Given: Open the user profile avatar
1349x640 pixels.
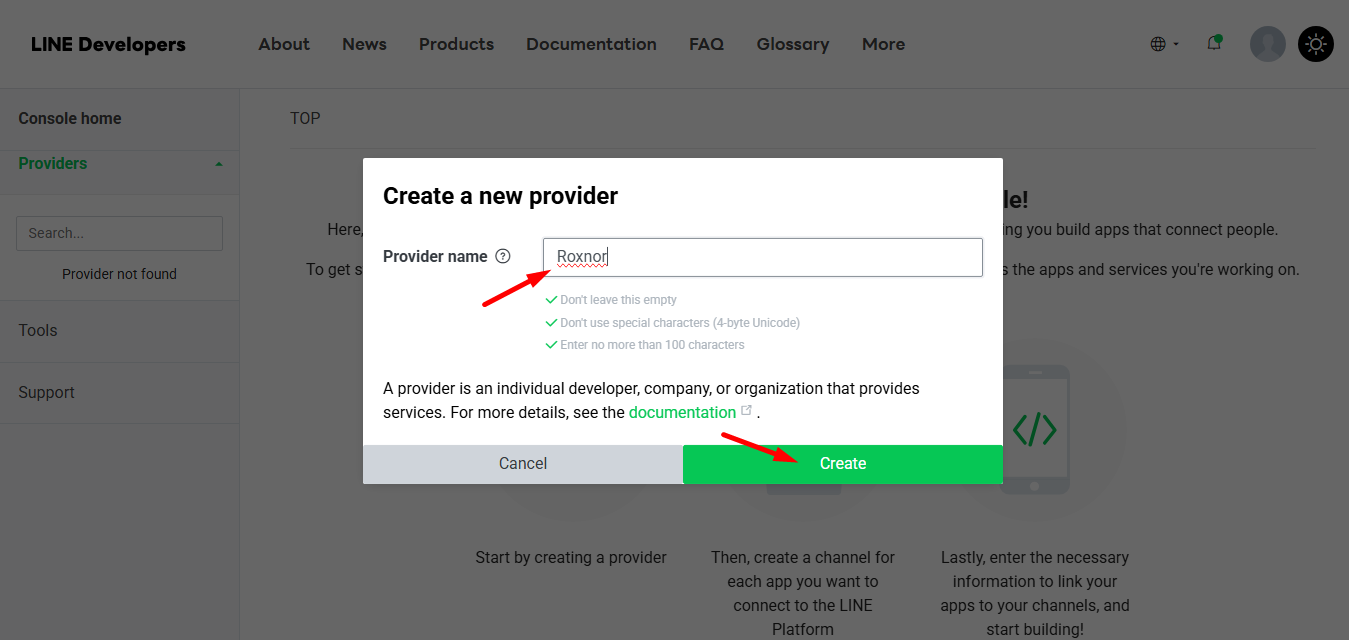Looking at the screenshot, I should click(x=1267, y=43).
